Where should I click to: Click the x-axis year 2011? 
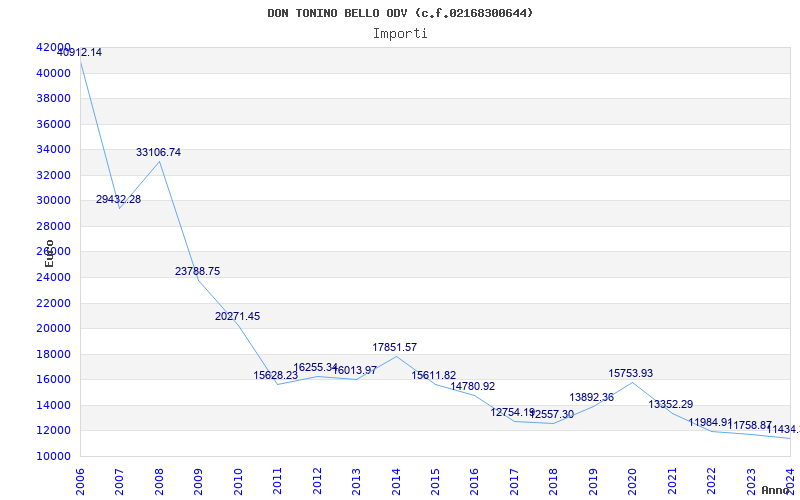point(278,482)
